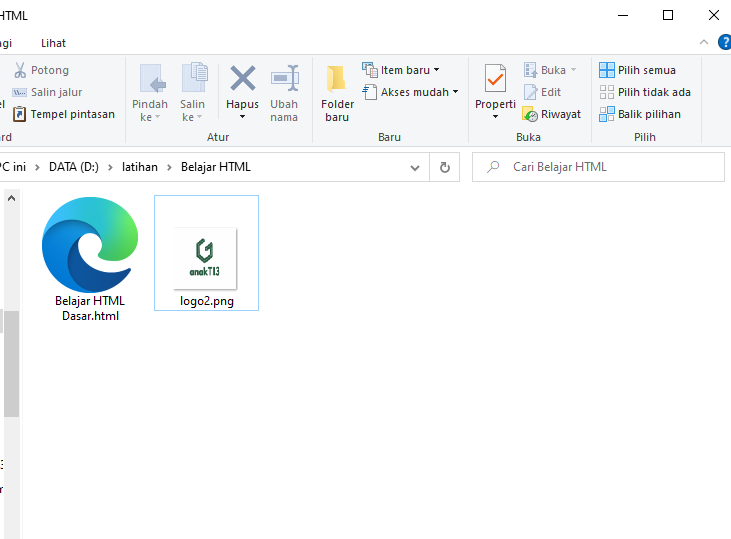731x539 pixels.
Task: Click the navigation pane scrollbar thumb
Action: pos(12,364)
